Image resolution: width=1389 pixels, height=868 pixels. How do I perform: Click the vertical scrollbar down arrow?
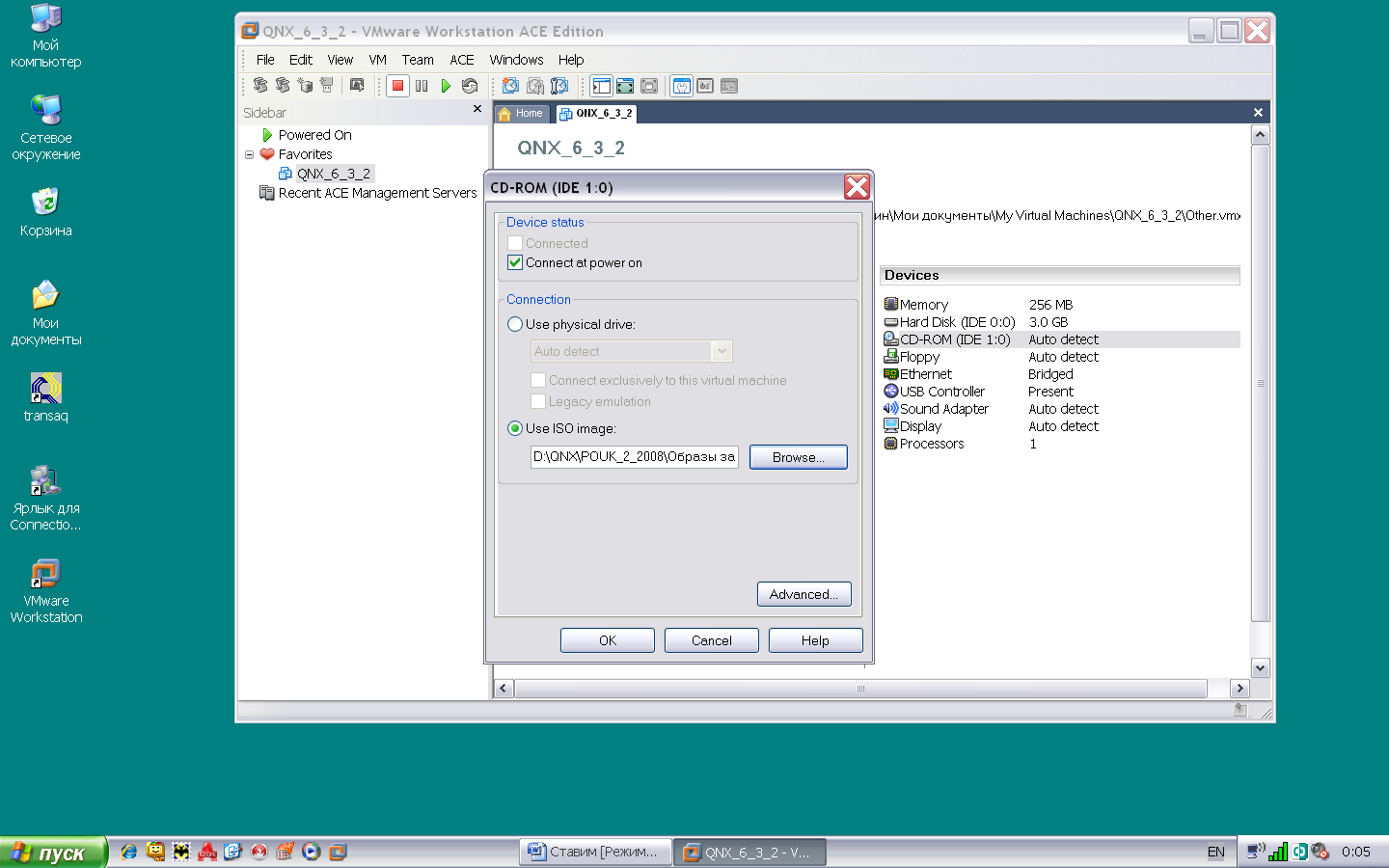(x=1260, y=667)
